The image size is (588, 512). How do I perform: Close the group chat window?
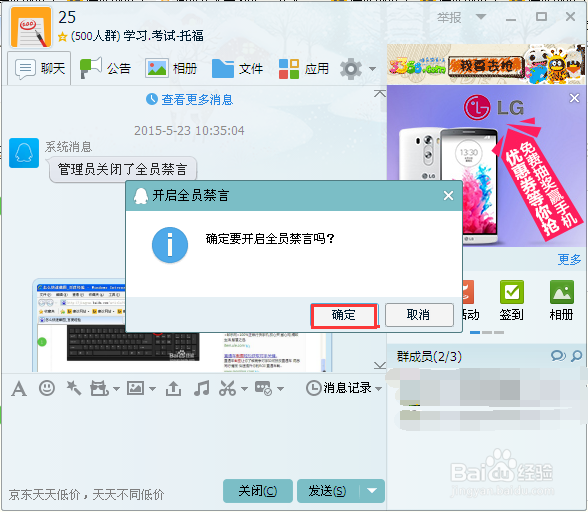pyautogui.click(x=570, y=17)
